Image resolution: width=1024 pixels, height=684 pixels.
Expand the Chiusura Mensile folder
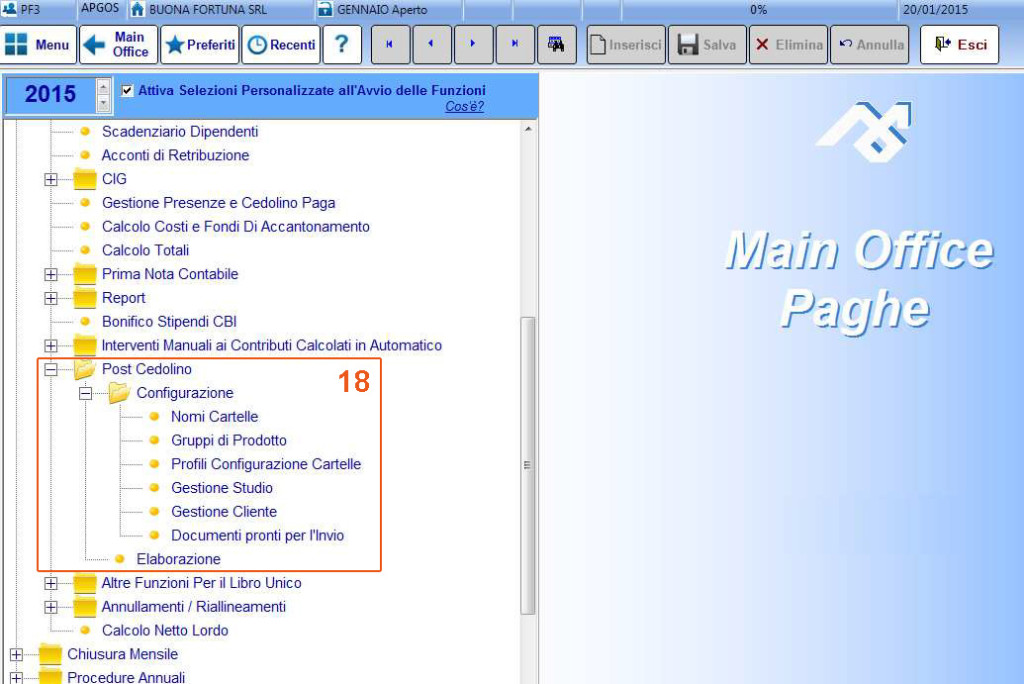pyautogui.click(x=16, y=655)
